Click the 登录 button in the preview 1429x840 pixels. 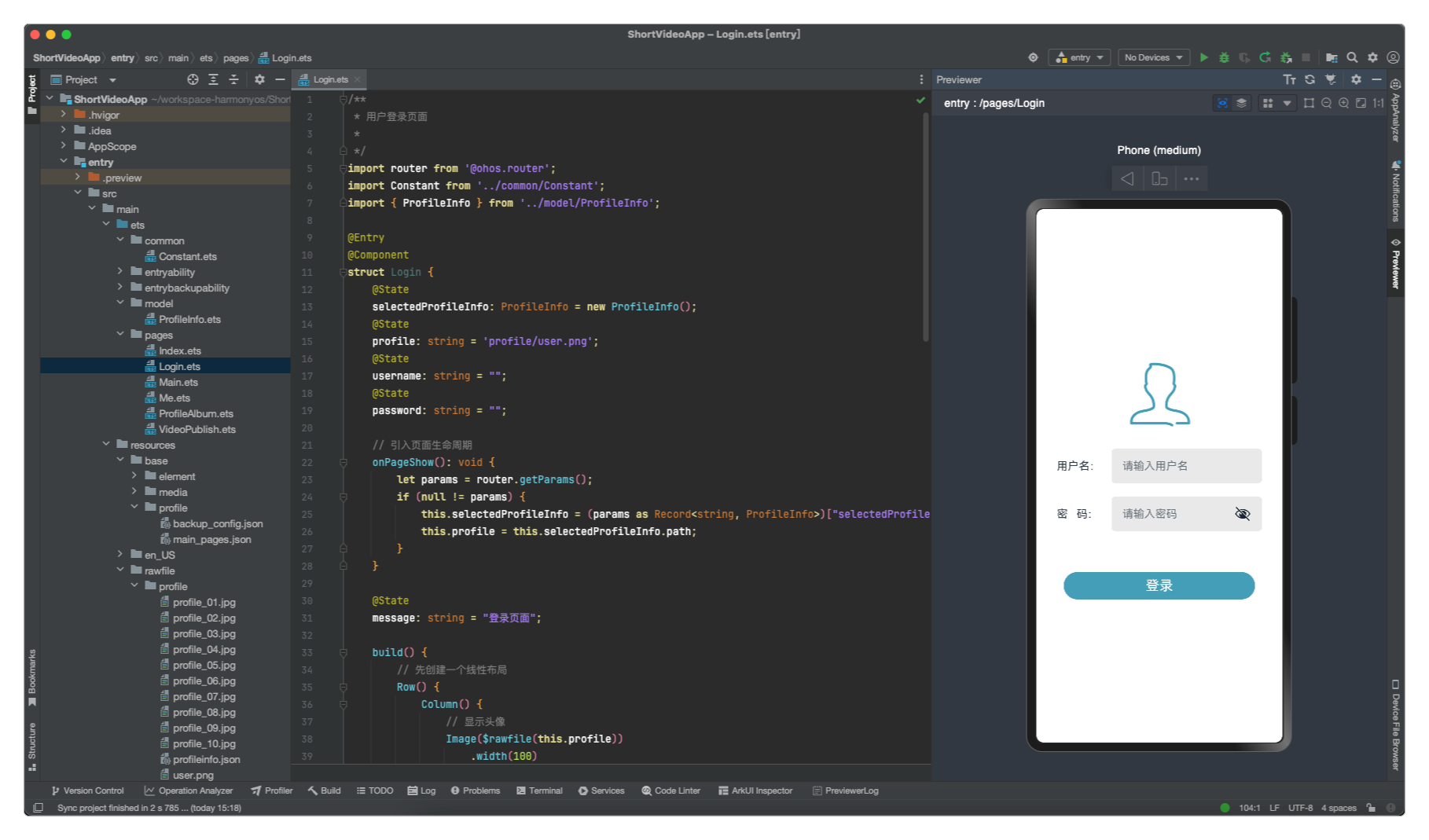pos(1159,585)
